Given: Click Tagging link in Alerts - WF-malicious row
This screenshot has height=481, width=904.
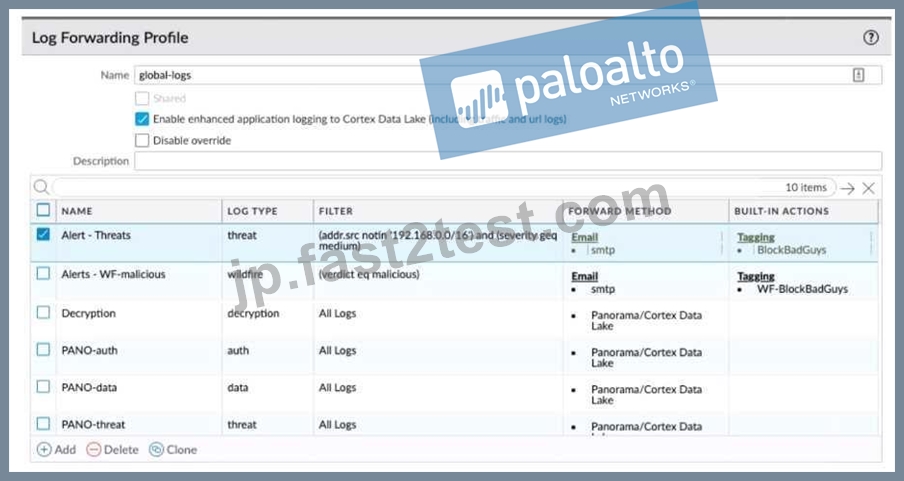Looking at the screenshot, I should coord(756,276).
